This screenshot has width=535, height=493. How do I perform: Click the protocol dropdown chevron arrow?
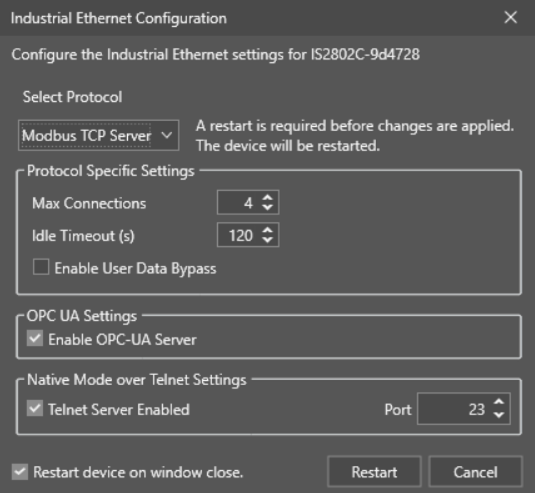(x=167, y=135)
